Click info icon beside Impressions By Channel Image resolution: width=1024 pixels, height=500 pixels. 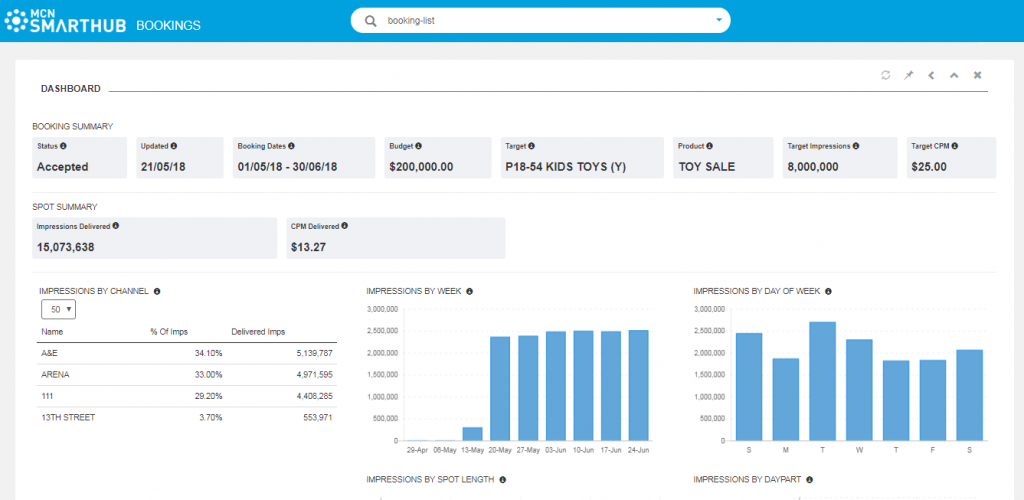(x=157, y=292)
